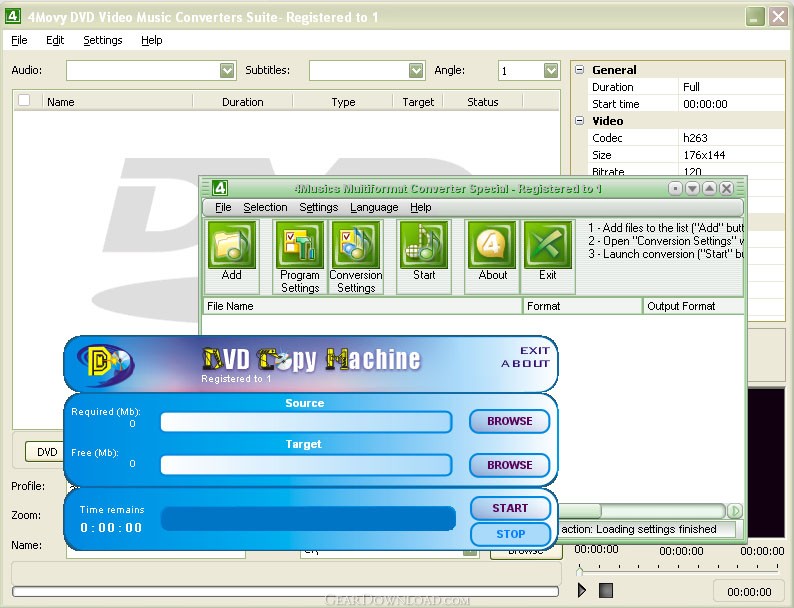Click STOP in DVD Copy Machine
Viewport: 794px width, 608px height.
[510, 534]
